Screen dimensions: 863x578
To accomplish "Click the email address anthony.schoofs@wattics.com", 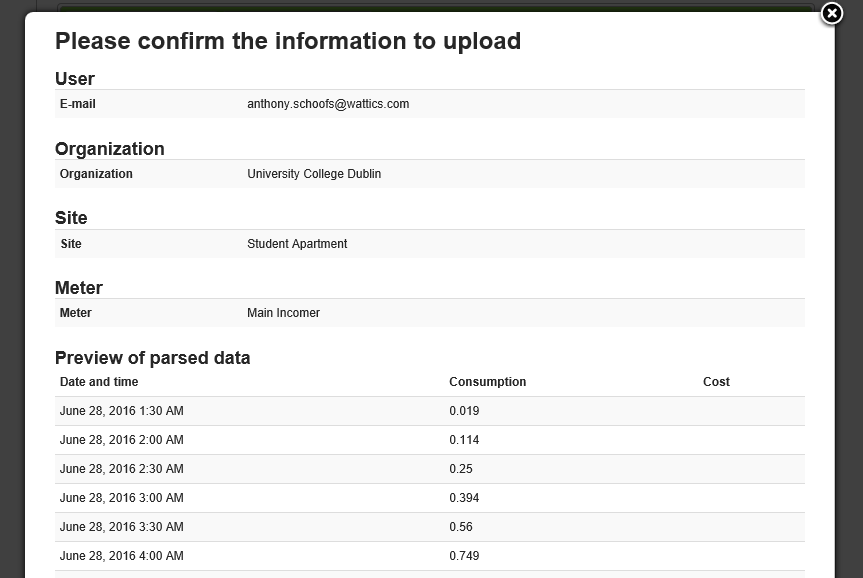I will [327, 104].
